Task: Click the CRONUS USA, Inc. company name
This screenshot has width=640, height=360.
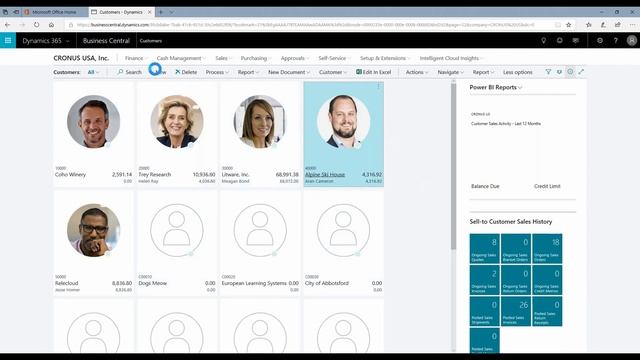Action: (x=81, y=58)
